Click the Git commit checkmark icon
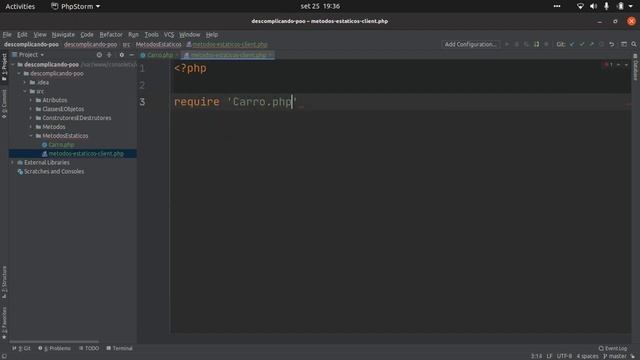640x360 pixels. pos(582,44)
